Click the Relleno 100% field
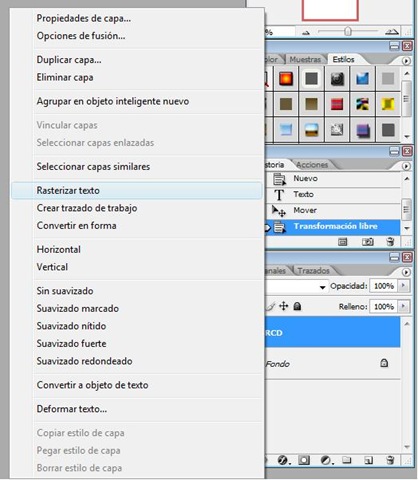 [383, 306]
